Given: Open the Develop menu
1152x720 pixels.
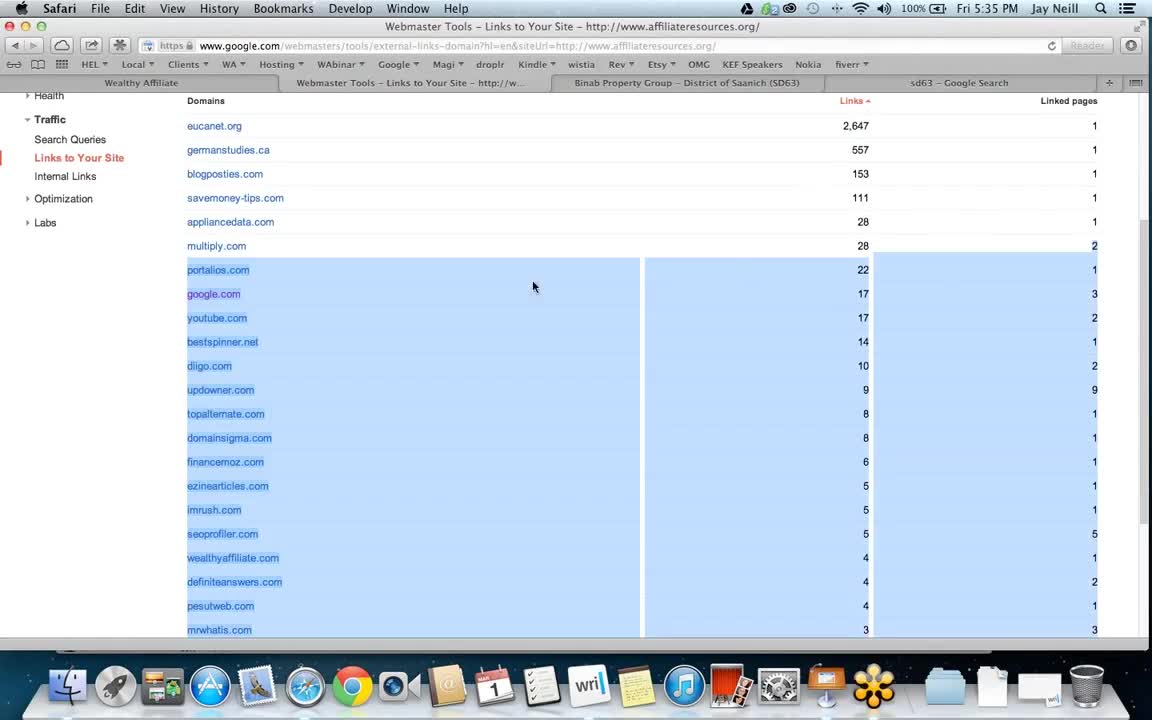Looking at the screenshot, I should (350, 9).
